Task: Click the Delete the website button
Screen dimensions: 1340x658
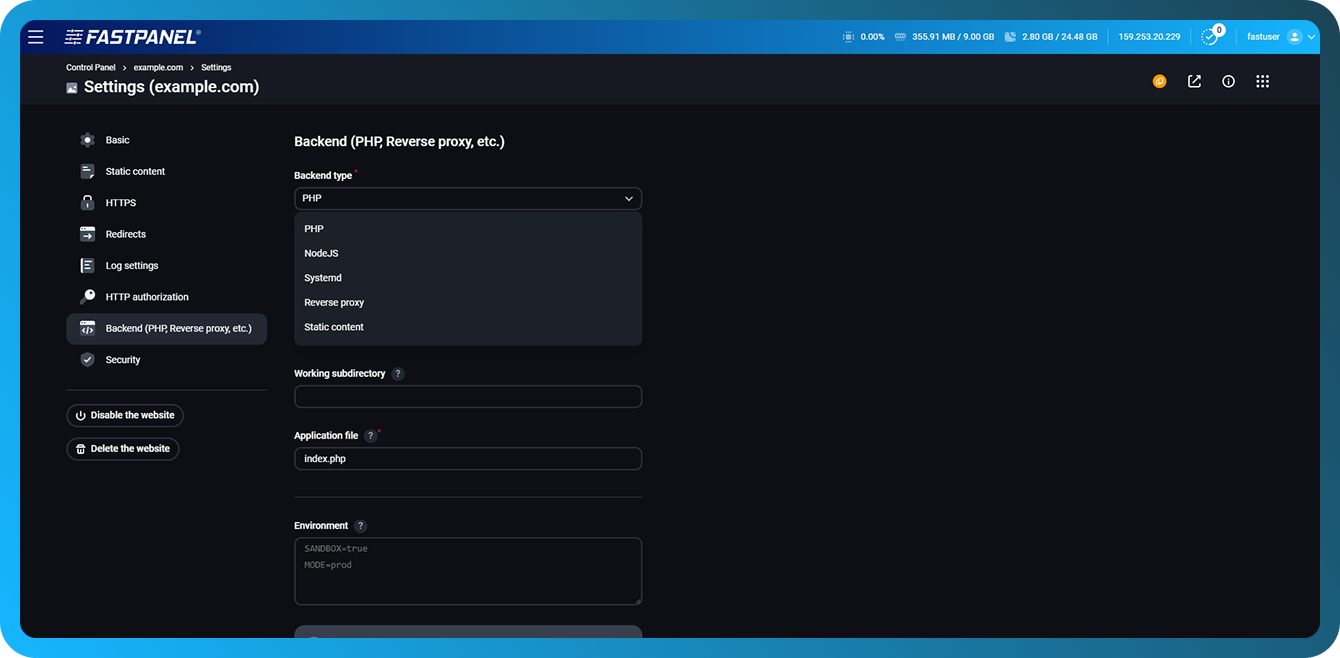Action: click(122, 448)
